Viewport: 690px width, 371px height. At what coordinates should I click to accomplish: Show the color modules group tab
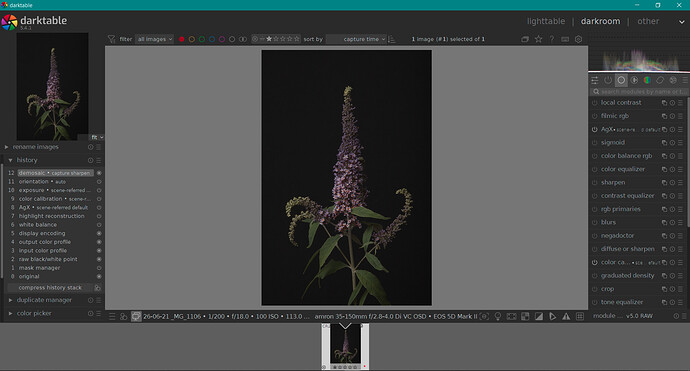[647, 80]
